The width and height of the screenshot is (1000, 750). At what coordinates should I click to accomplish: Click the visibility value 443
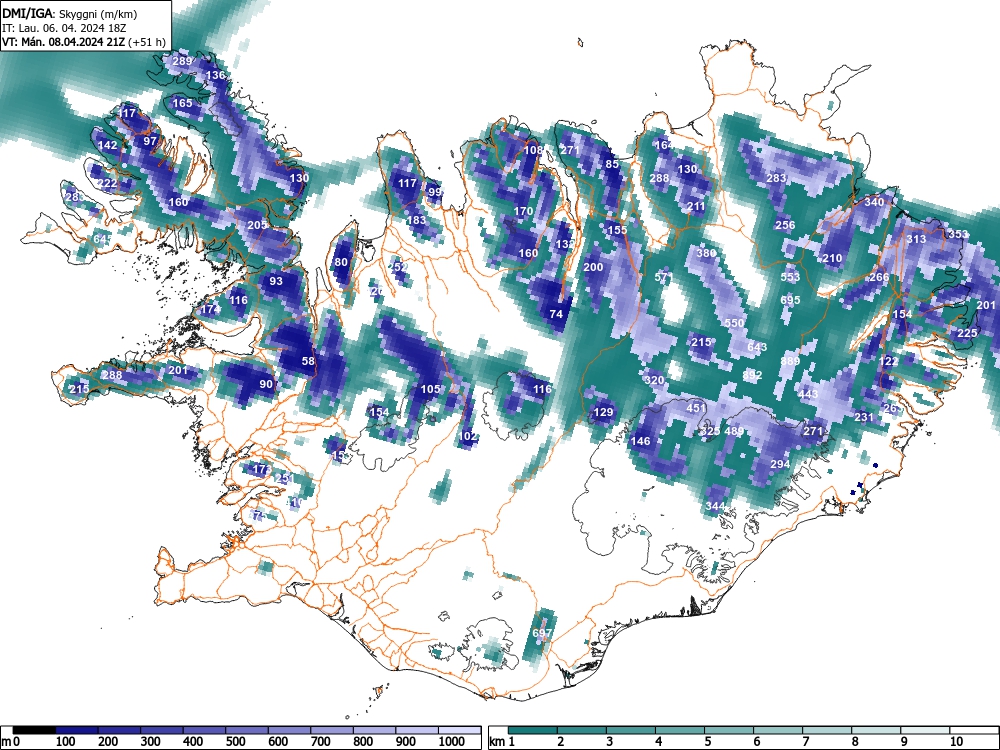coord(808,393)
